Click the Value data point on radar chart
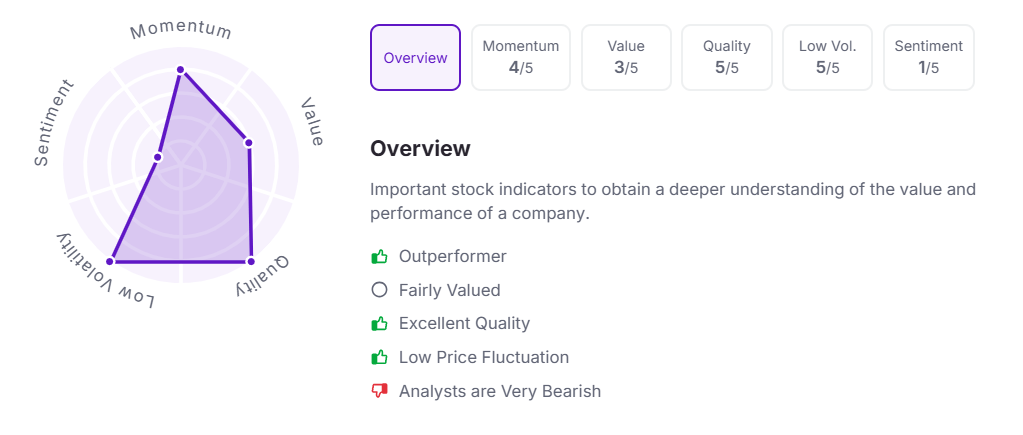Viewport: 1023px width, 435px height. 248,143
